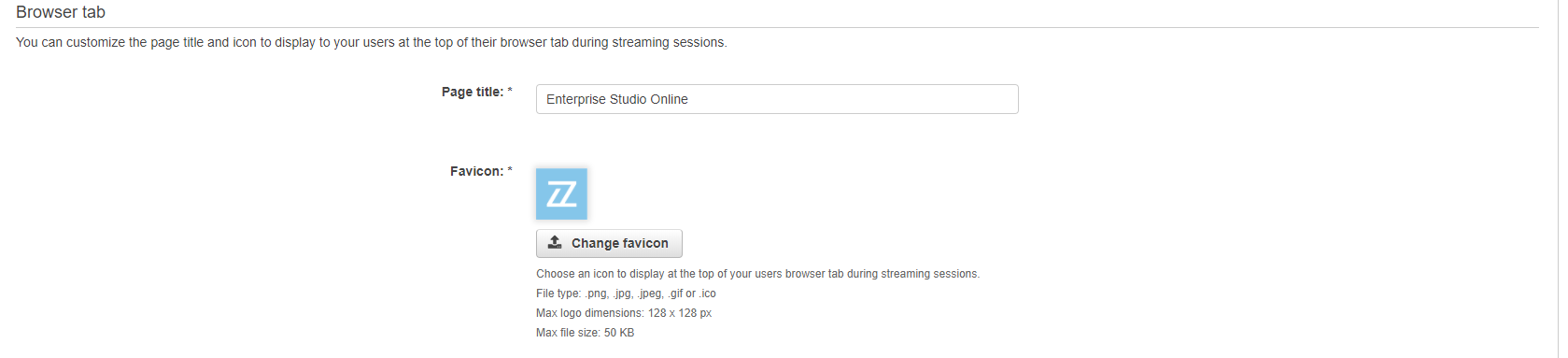This screenshot has height=358, width=1568.
Task: Click the Change favicon button
Action: (609, 243)
